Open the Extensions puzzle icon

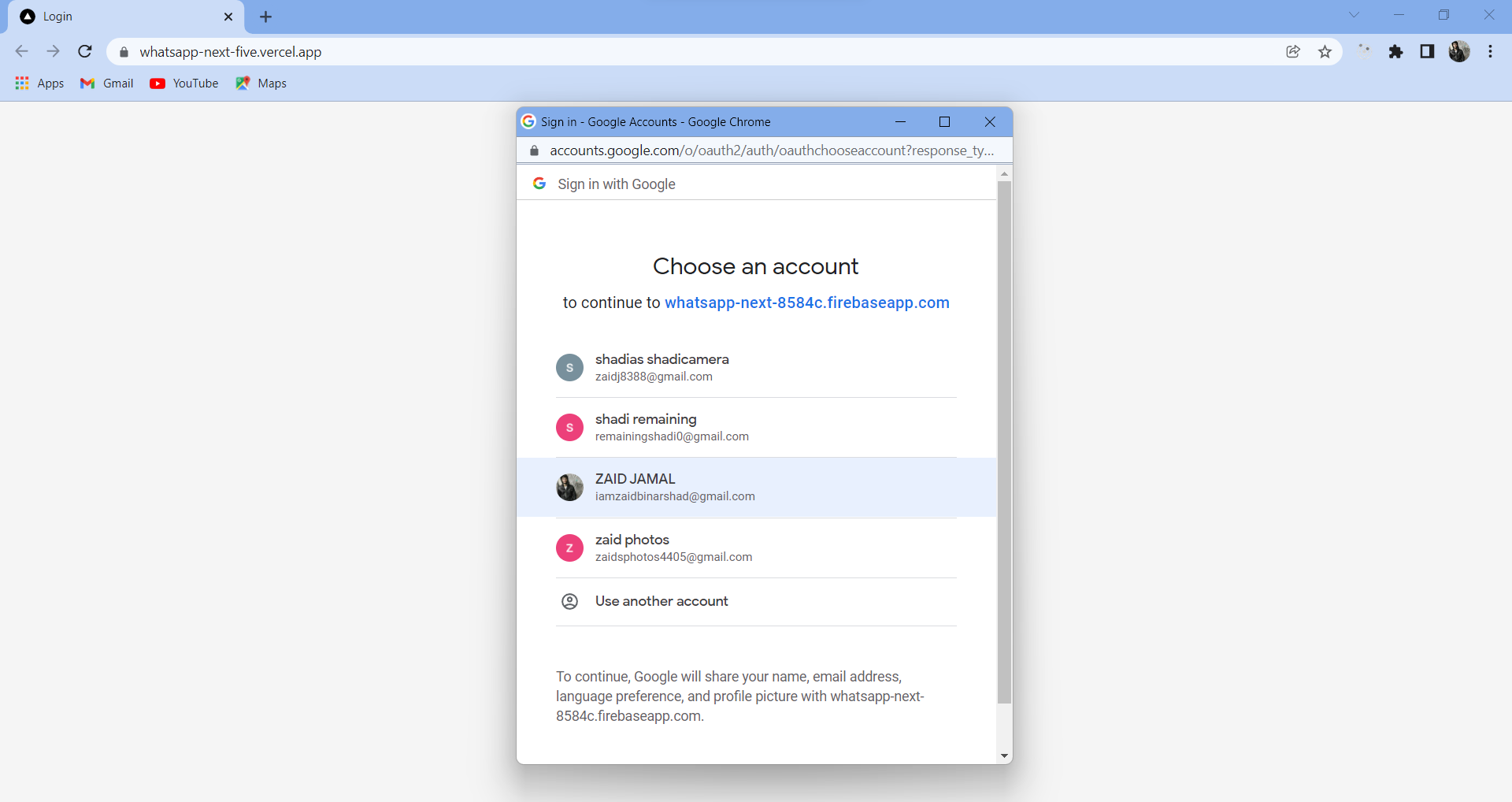click(x=1395, y=51)
